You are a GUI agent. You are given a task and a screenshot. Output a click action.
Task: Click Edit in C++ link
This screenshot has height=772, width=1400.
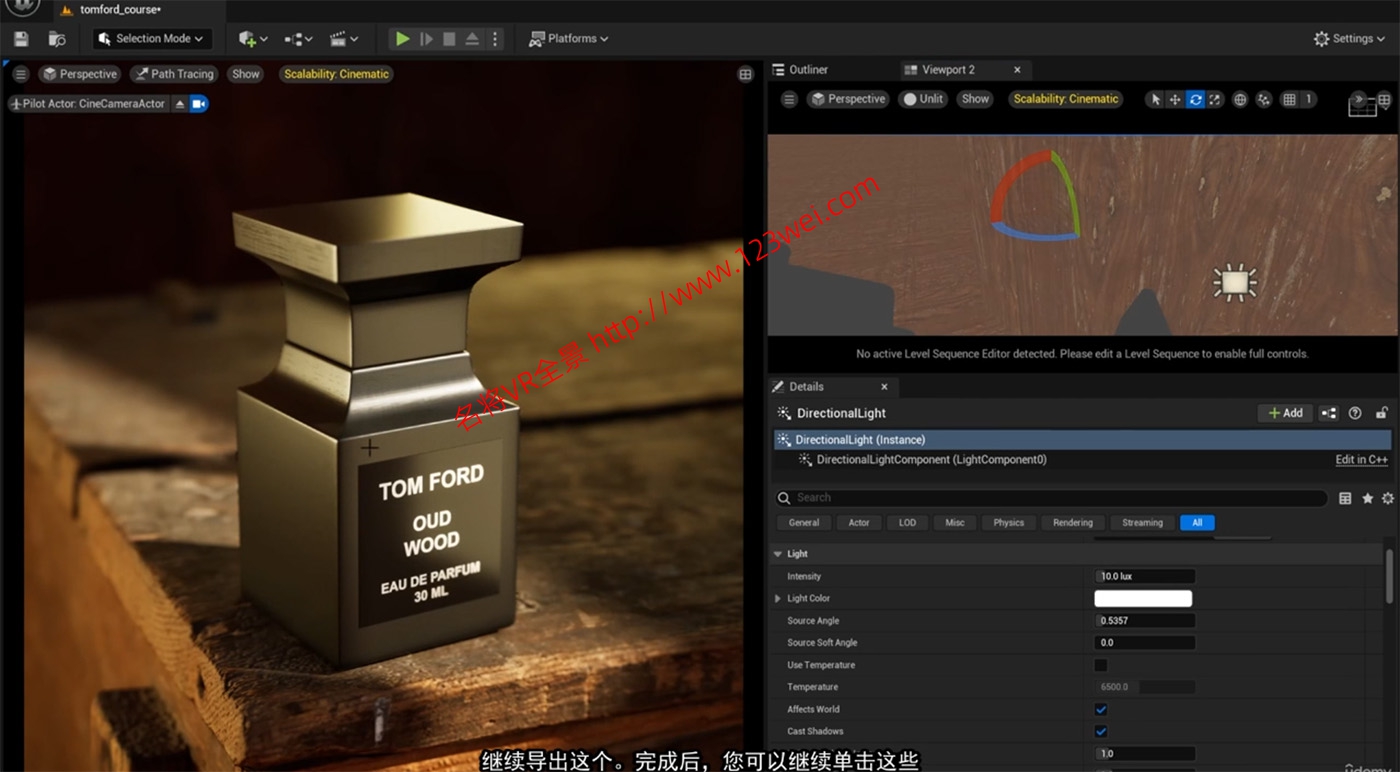click(x=1360, y=459)
